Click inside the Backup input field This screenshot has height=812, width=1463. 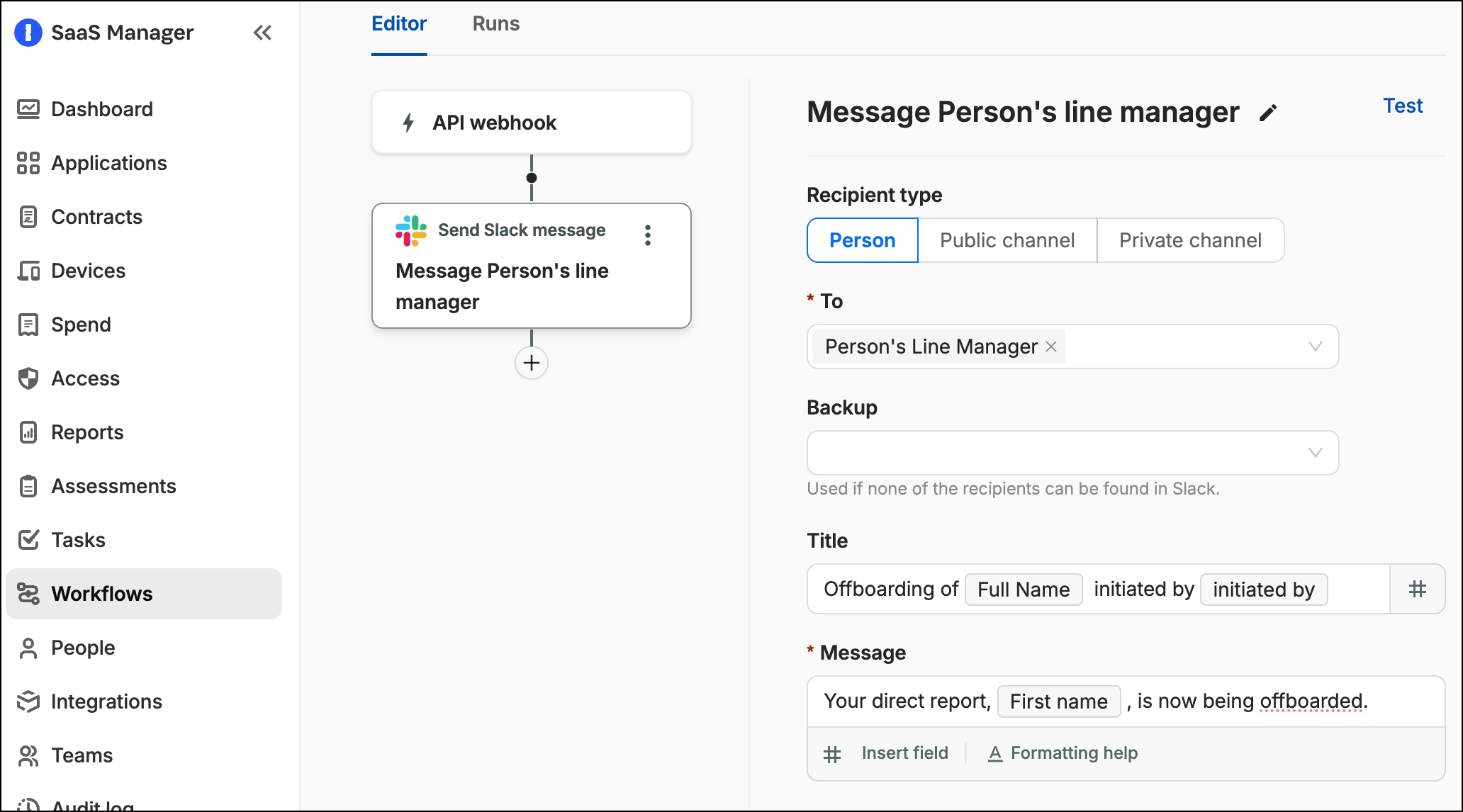click(1072, 453)
